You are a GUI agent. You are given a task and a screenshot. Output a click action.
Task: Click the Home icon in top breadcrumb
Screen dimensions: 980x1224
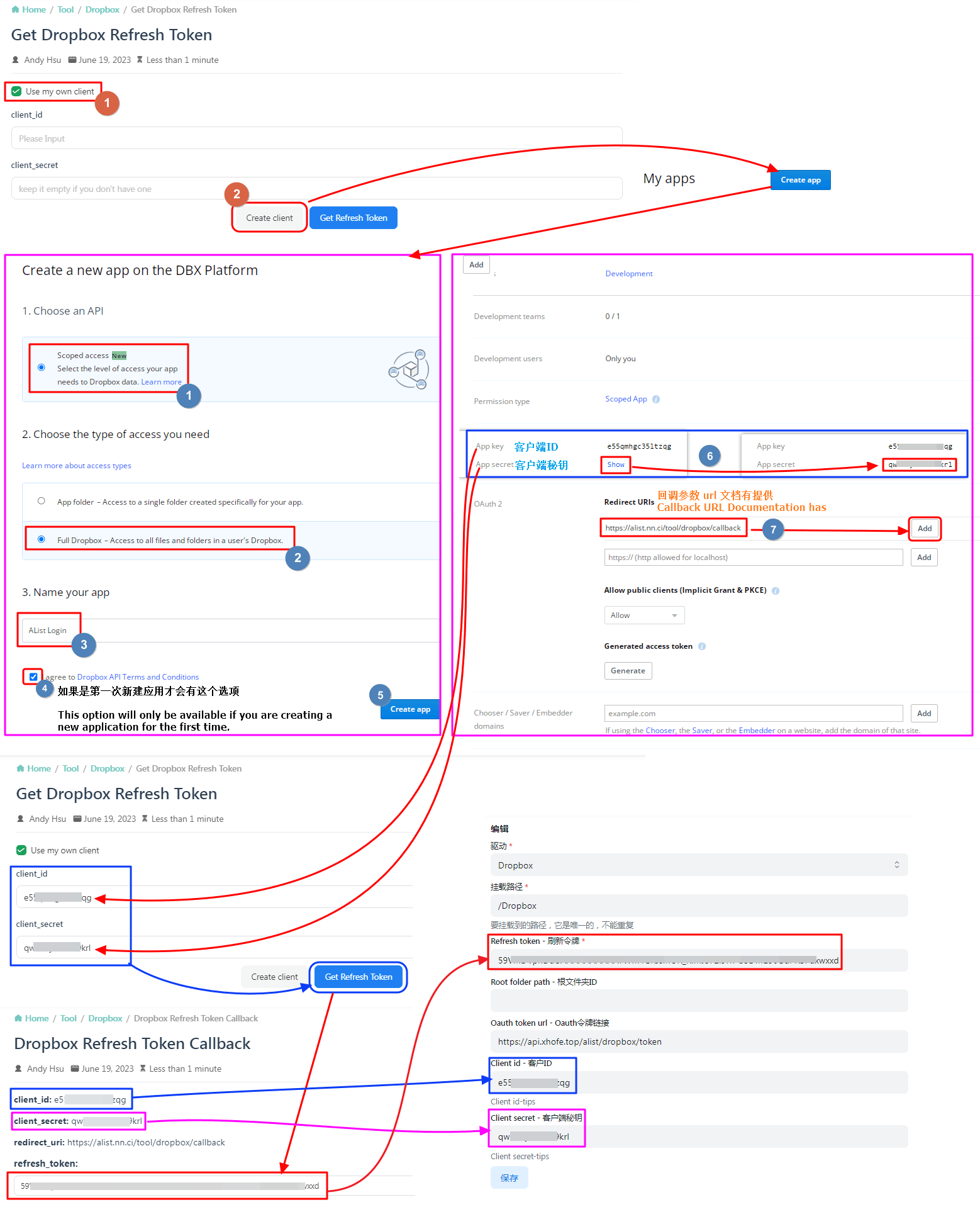tap(15, 9)
